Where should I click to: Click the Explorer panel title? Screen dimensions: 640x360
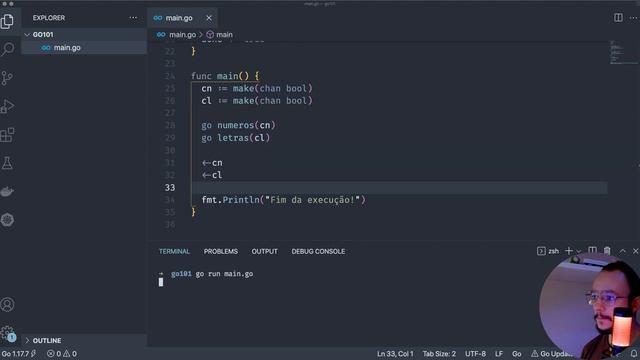[49, 18]
